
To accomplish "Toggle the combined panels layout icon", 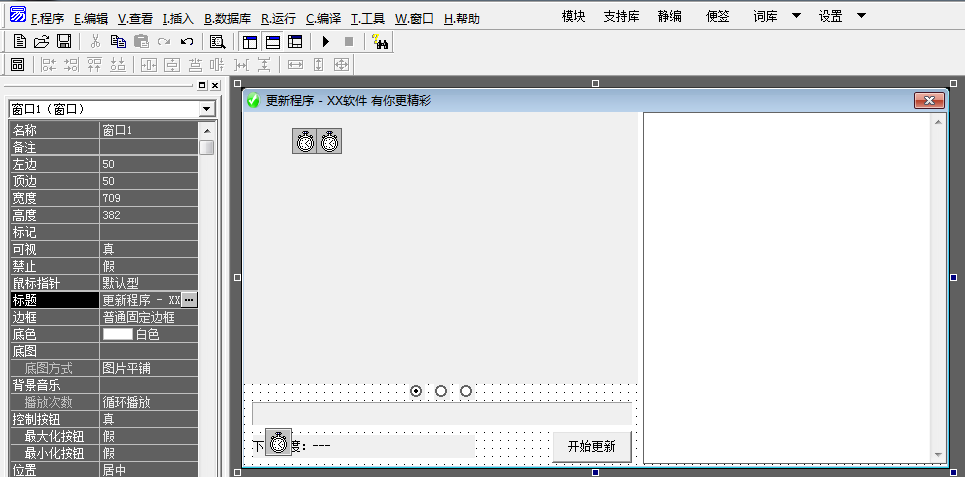I will tap(295, 42).
